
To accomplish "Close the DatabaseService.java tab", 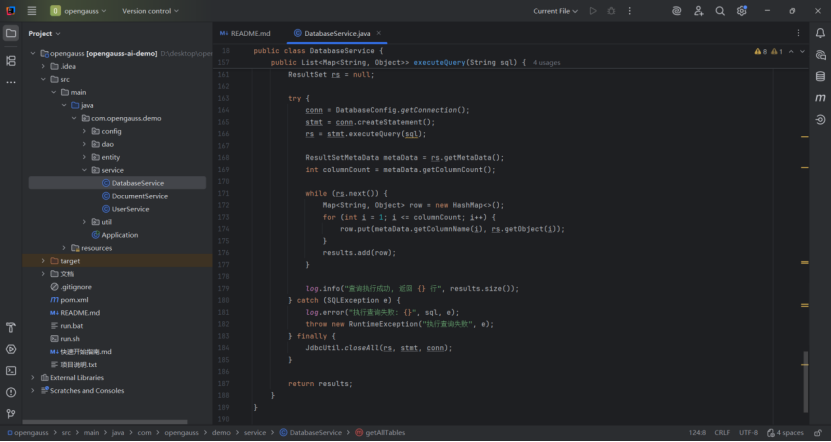I will pos(378,33).
